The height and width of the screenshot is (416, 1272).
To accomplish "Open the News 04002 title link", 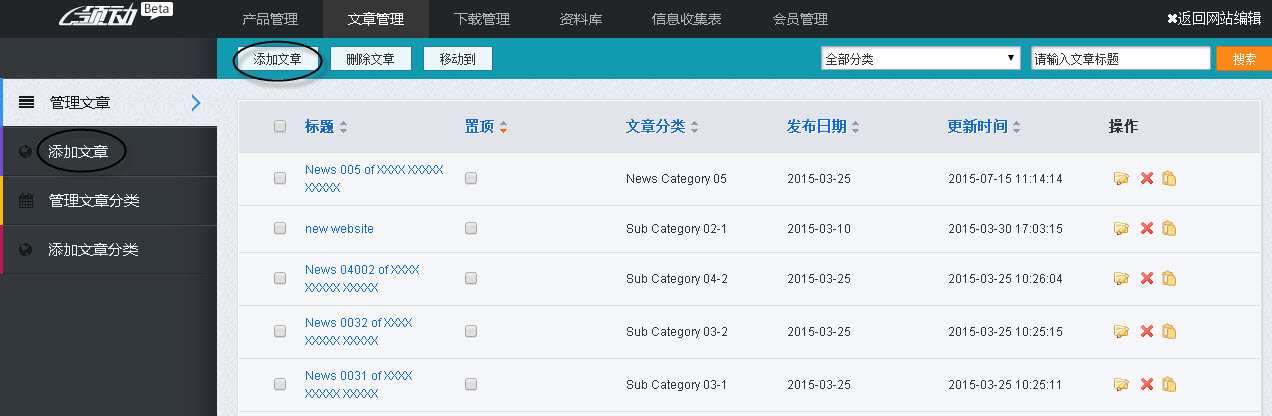I will 362,278.
